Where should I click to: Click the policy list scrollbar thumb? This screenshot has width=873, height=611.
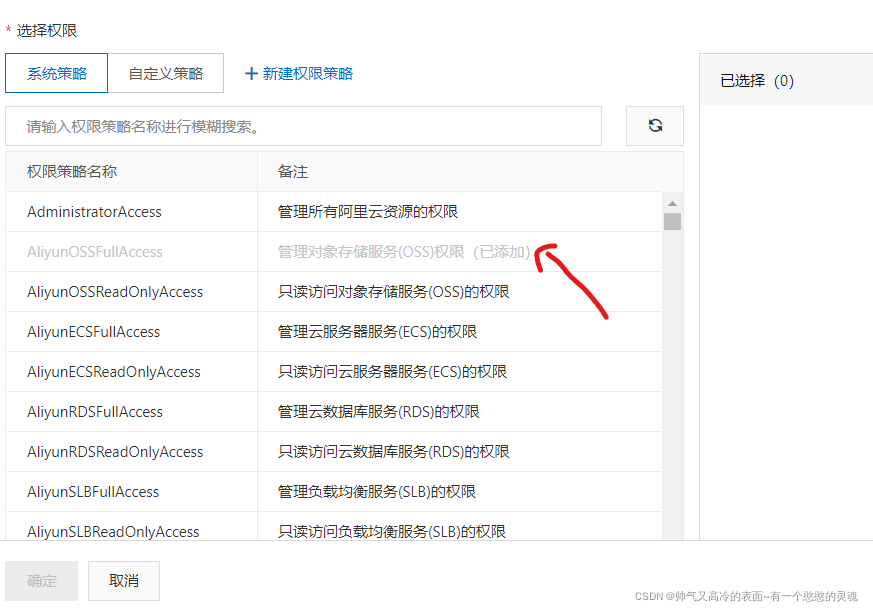coord(673,221)
